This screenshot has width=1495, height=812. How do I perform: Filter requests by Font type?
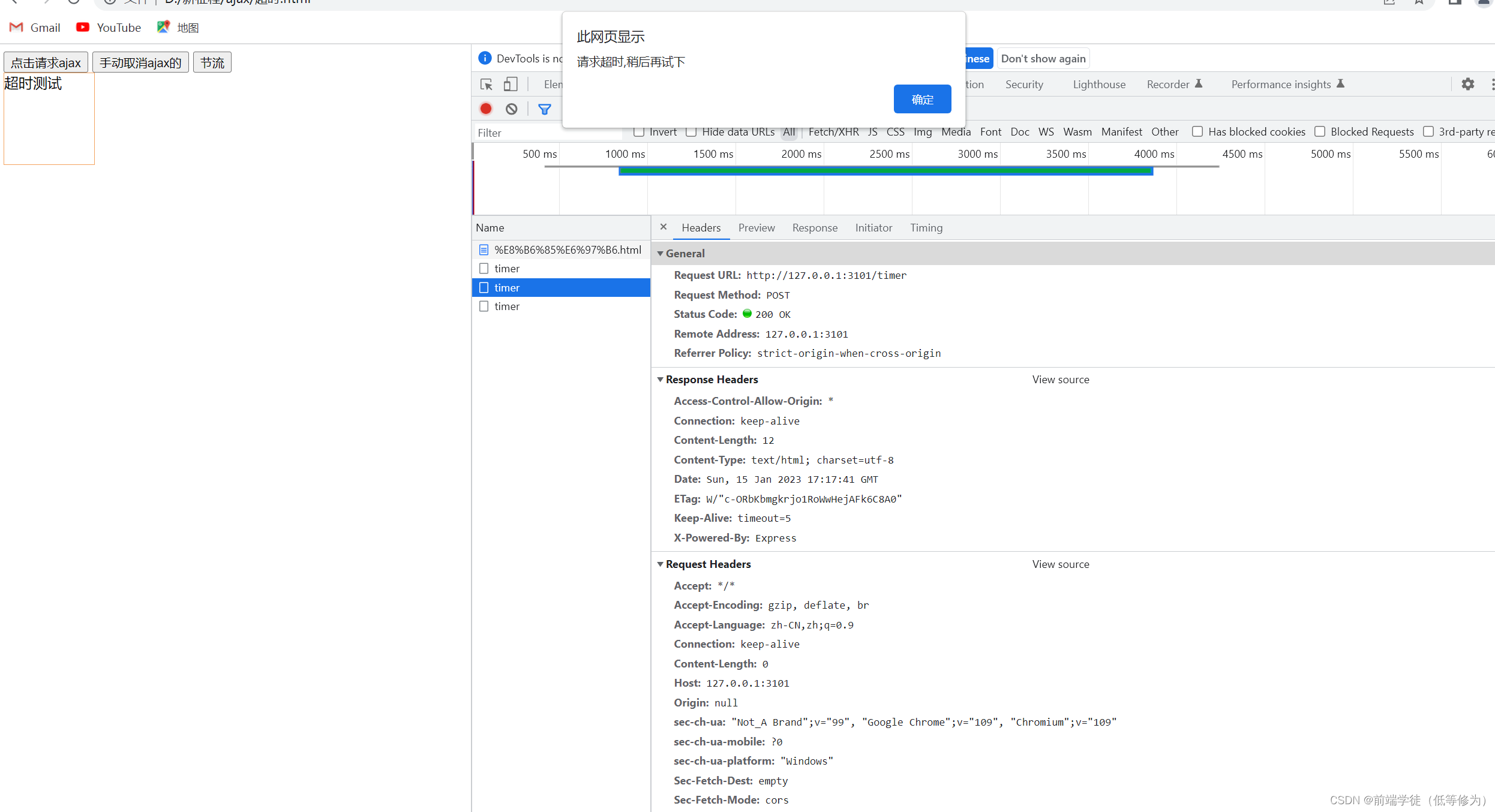click(990, 131)
